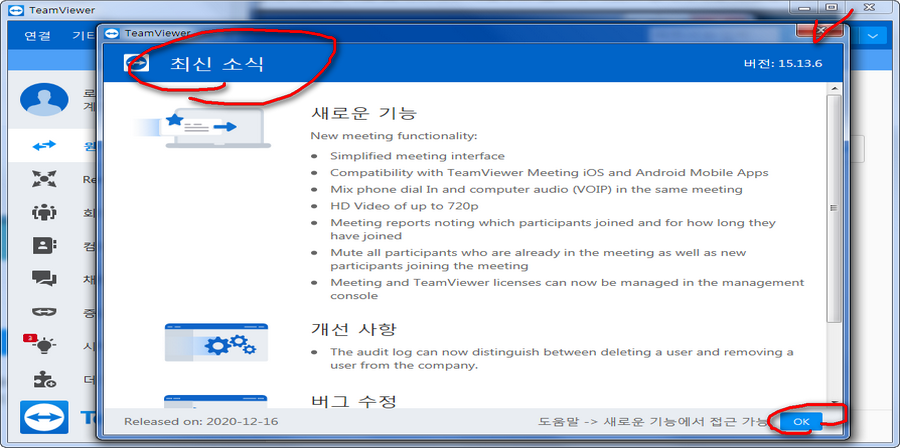
Task: Click the large TeamViewer logo in the main window's bottom left
Action: pos(44,417)
